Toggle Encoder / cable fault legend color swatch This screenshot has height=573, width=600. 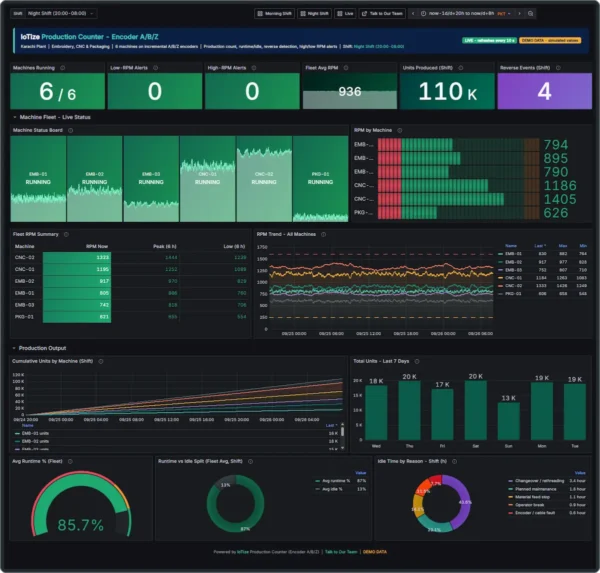(510, 513)
